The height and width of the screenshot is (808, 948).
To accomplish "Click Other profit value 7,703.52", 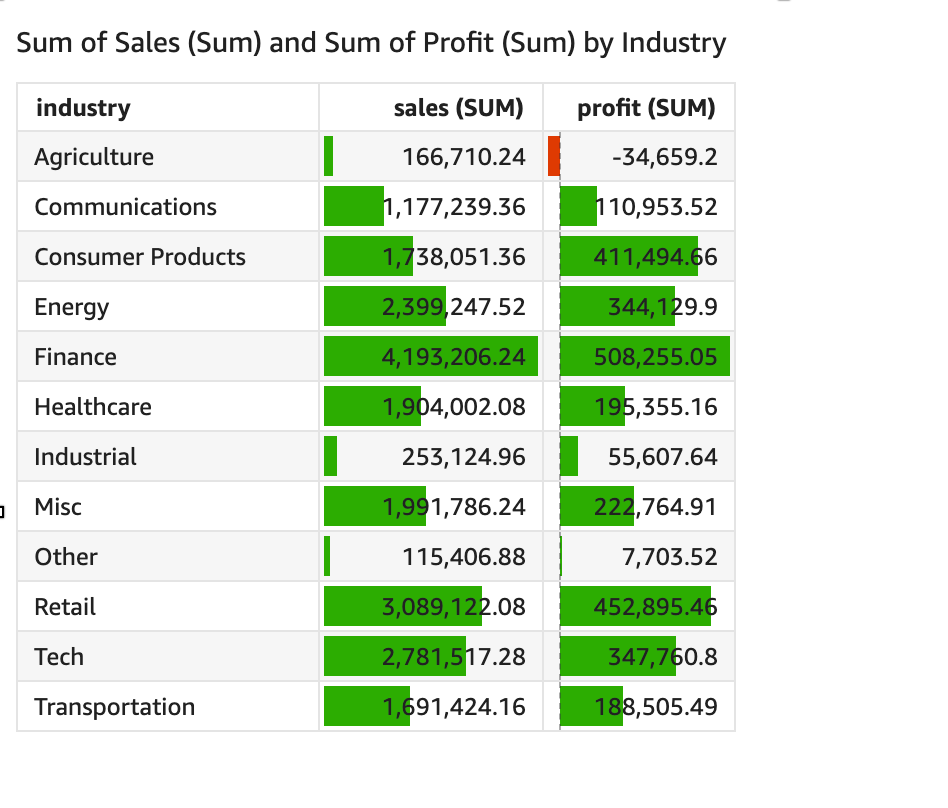I will tap(669, 557).
